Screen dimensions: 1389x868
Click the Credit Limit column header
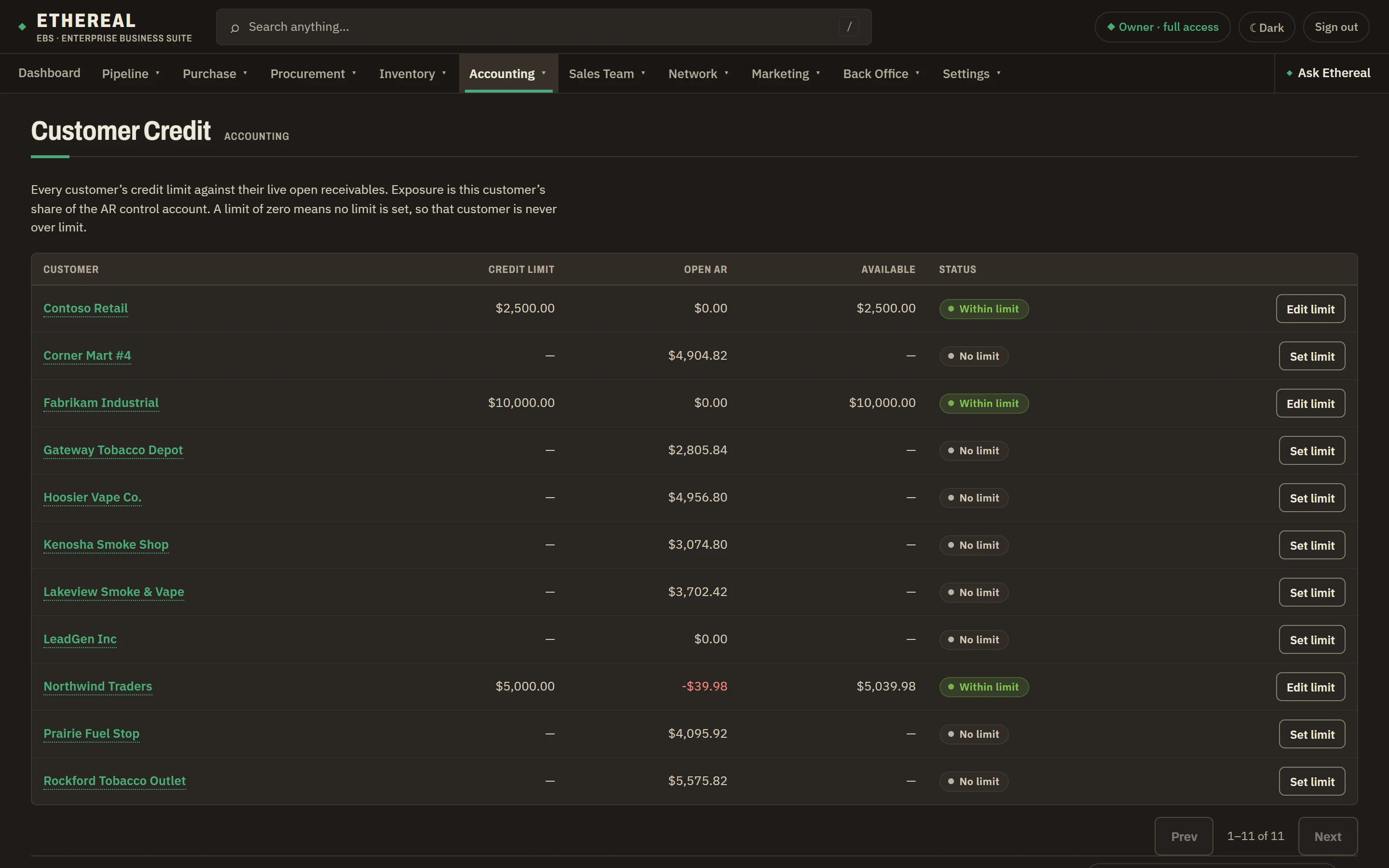pyautogui.click(x=521, y=269)
